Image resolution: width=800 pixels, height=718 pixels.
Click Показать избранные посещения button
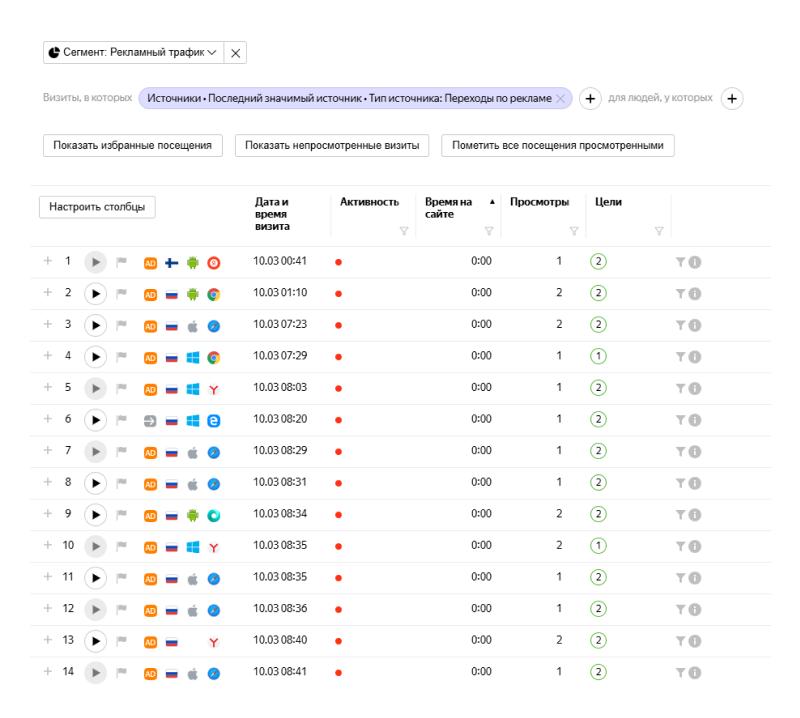pyautogui.click(x=132, y=145)
